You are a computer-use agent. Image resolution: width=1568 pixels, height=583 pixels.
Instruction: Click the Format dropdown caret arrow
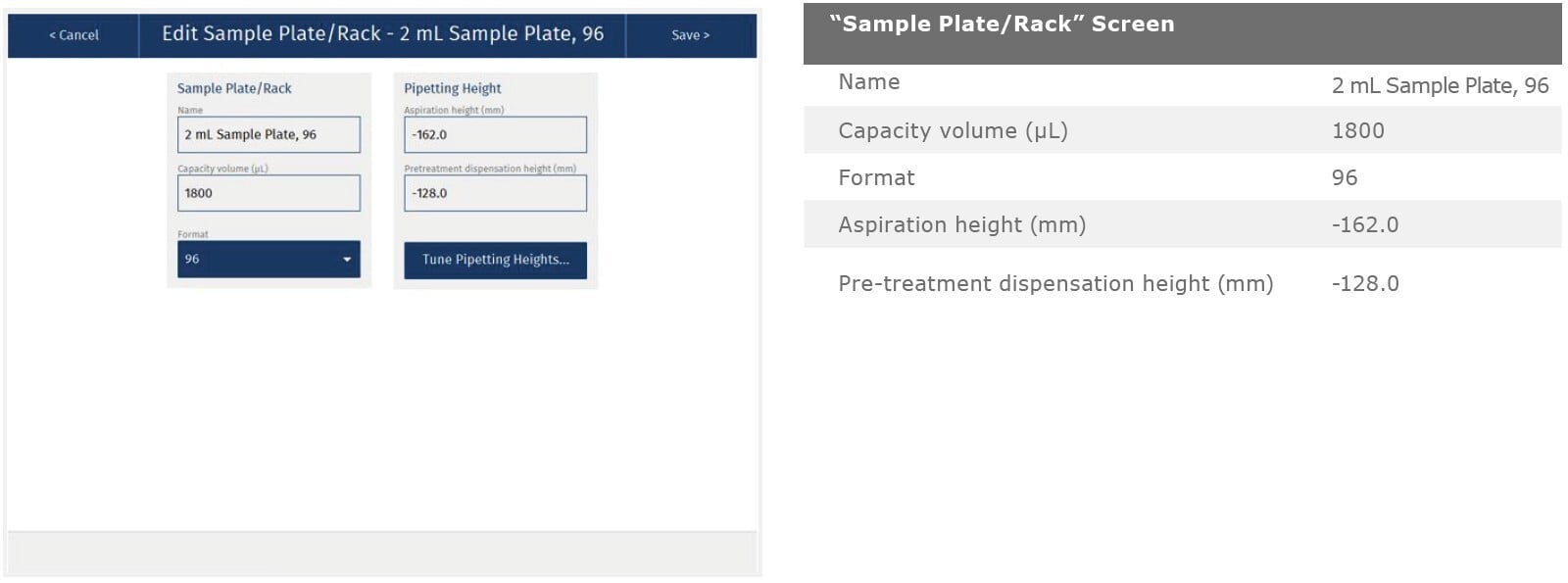(x=347, y=260)
